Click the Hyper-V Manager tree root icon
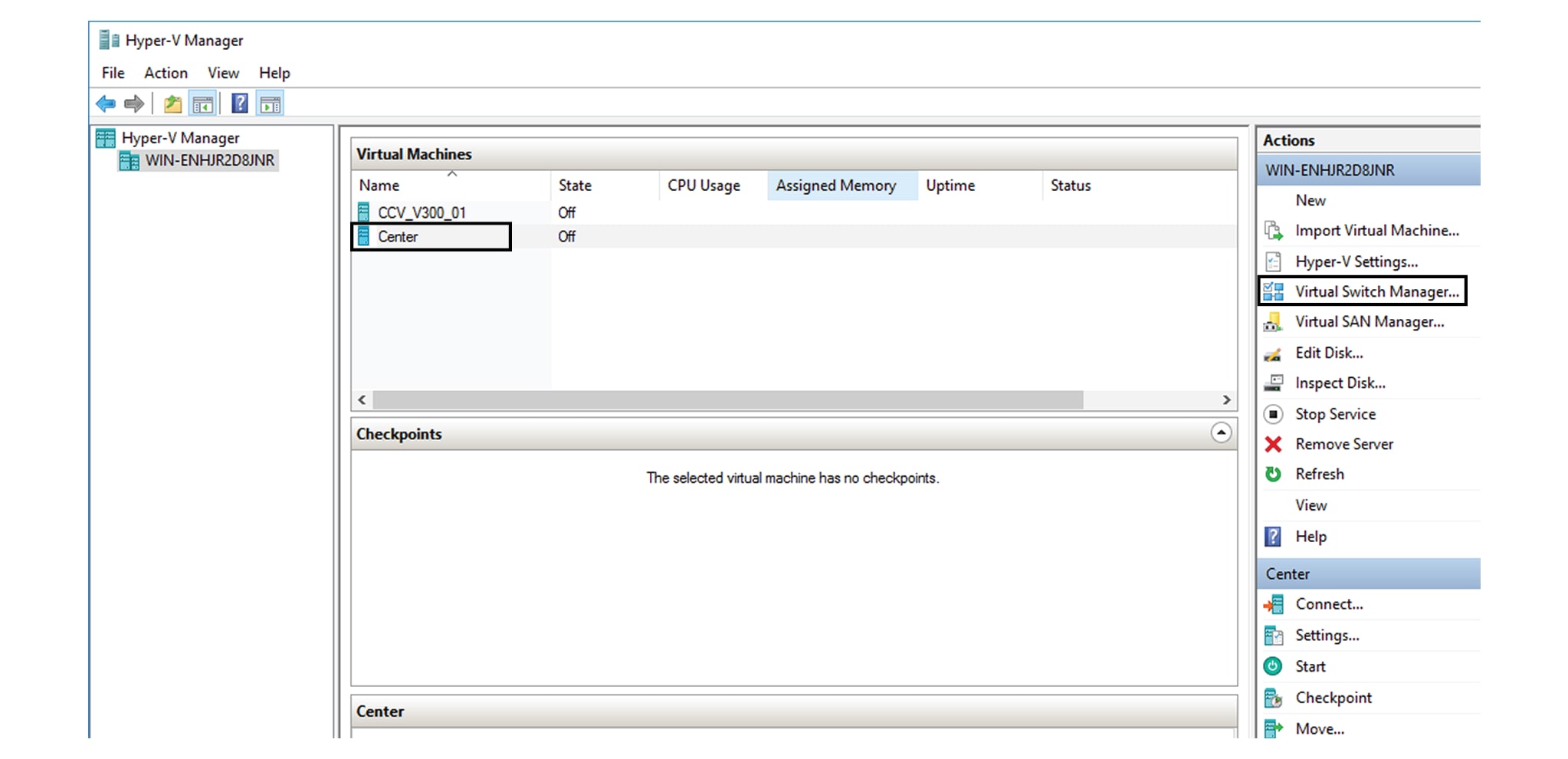The image size is (1568, 759). tap(105, 138)
